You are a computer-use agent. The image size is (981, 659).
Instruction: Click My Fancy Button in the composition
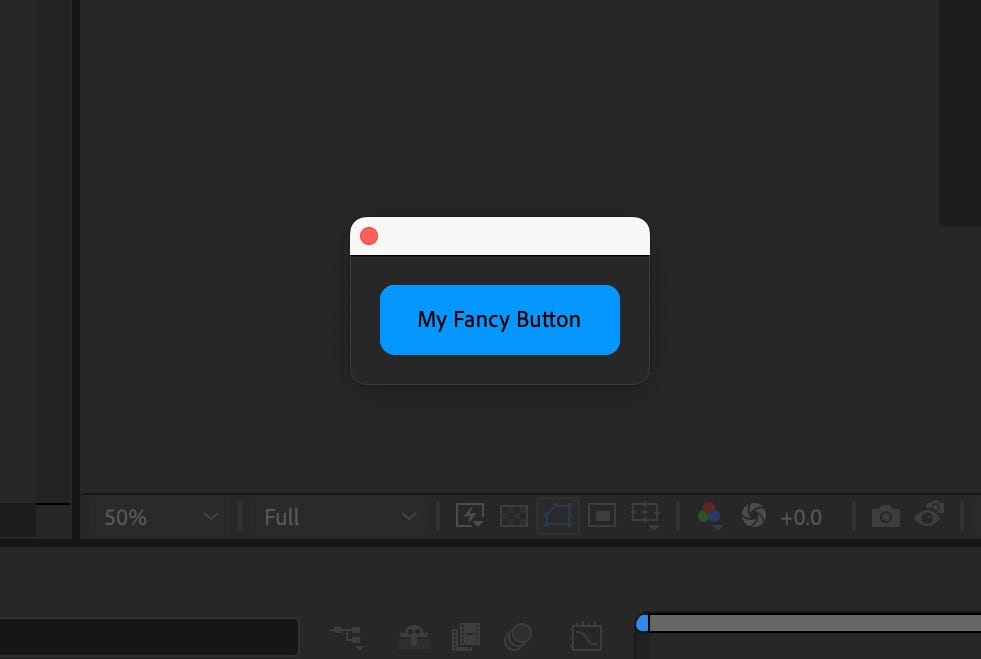[499, 319]
